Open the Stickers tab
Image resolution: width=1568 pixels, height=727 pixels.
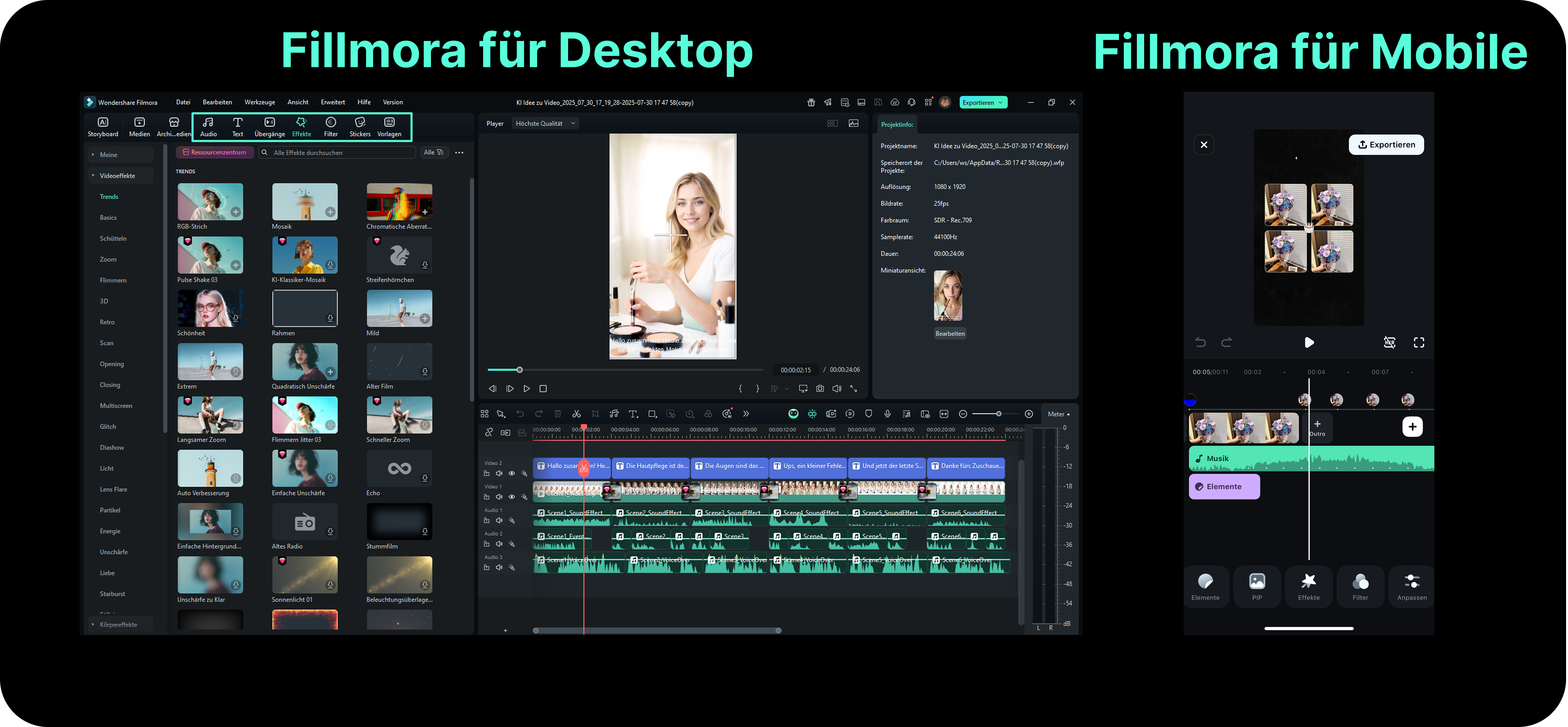tap(360, 127)
